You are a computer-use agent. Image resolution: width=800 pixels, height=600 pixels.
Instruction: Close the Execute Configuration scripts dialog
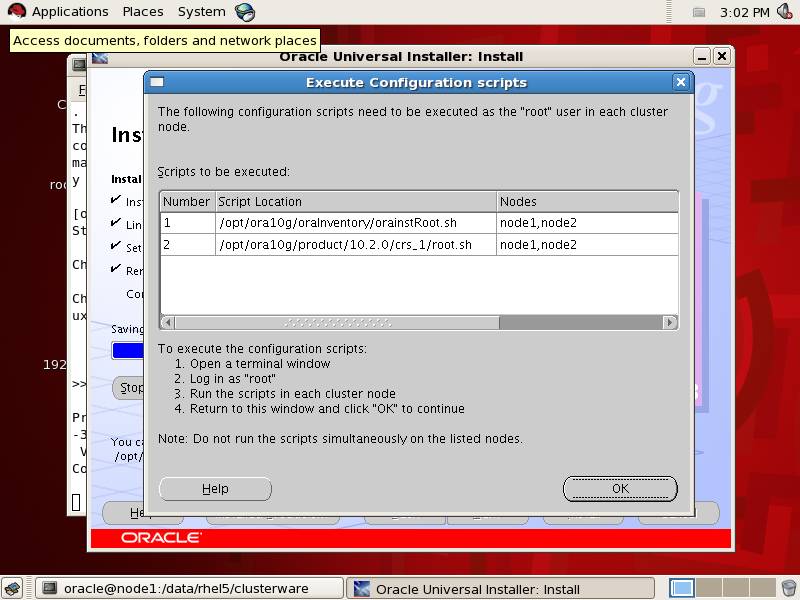tap(681, 82)
